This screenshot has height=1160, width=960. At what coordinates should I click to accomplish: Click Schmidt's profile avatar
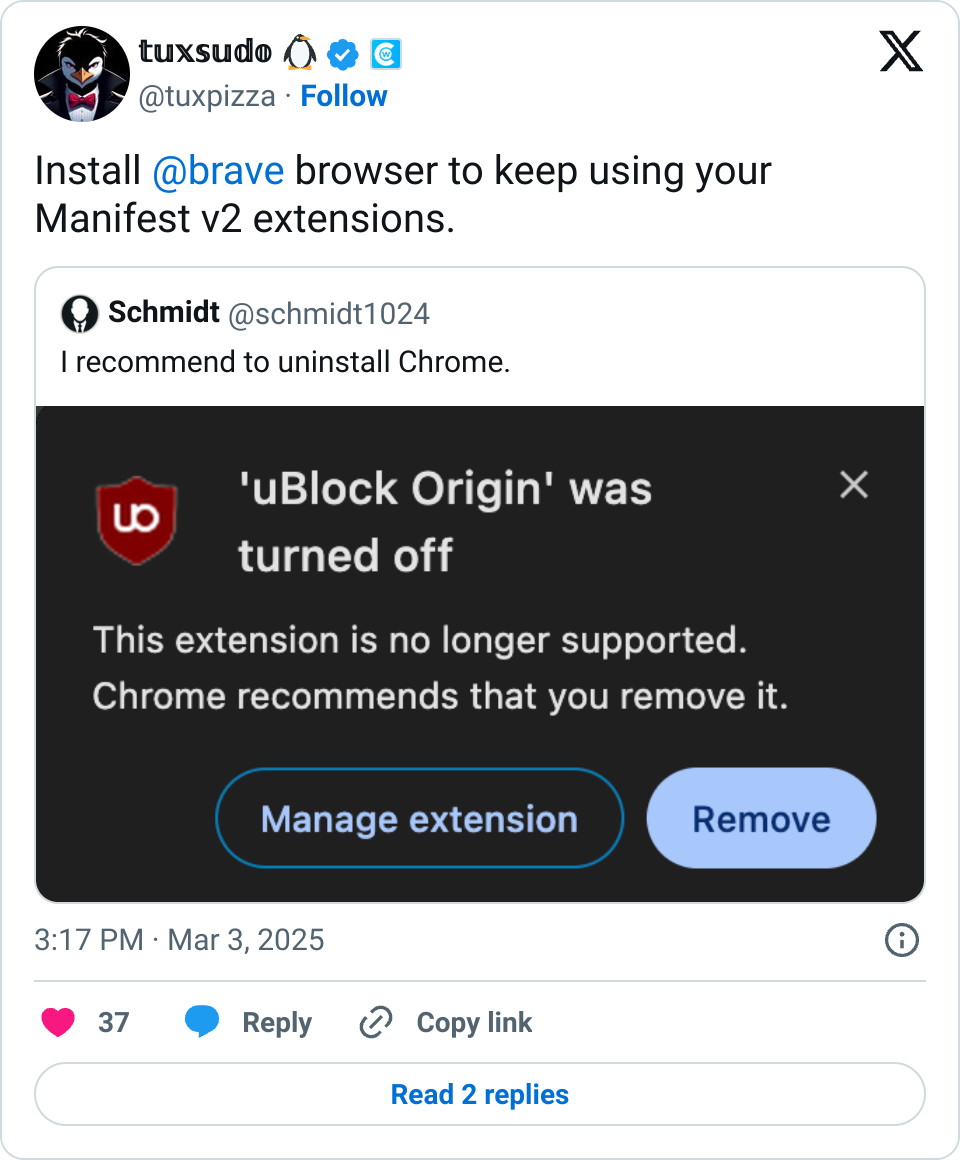[x=80, y=313]
